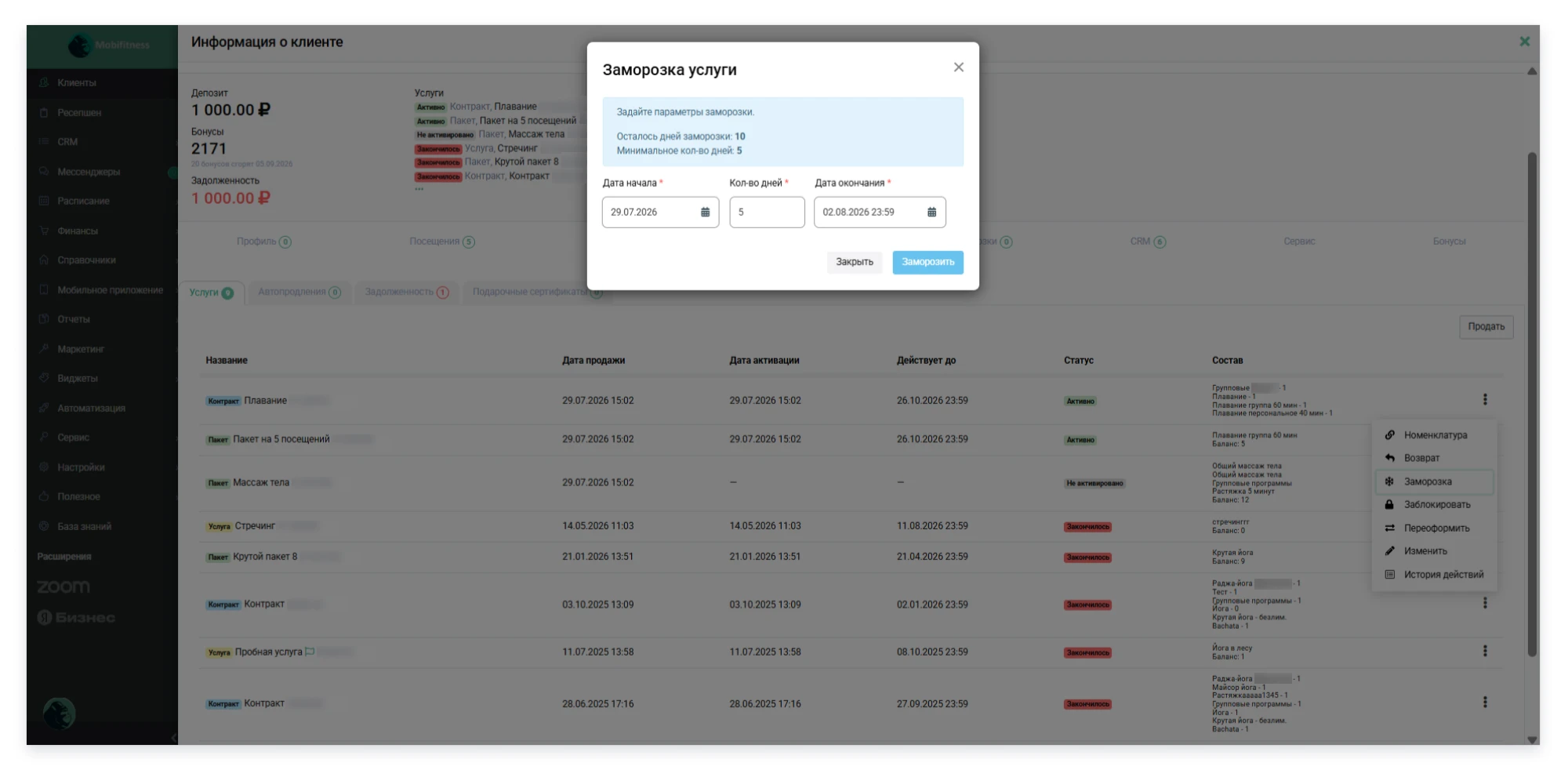The width and height of the screenshot is (1568, 770).
Task: Expand services list with the ellipsis
Action: pos(419,189)
